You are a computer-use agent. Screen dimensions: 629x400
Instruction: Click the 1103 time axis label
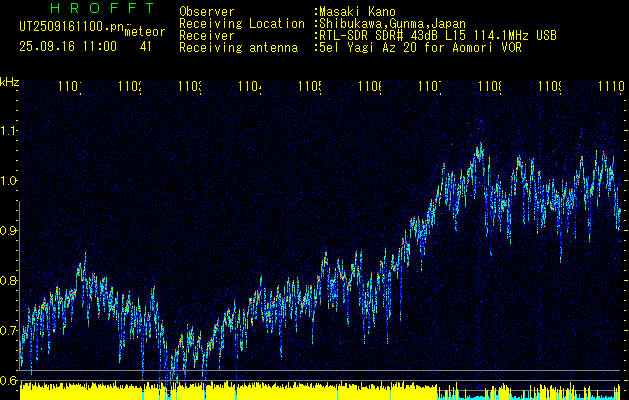pyautogui.click(x=190, y=86)
